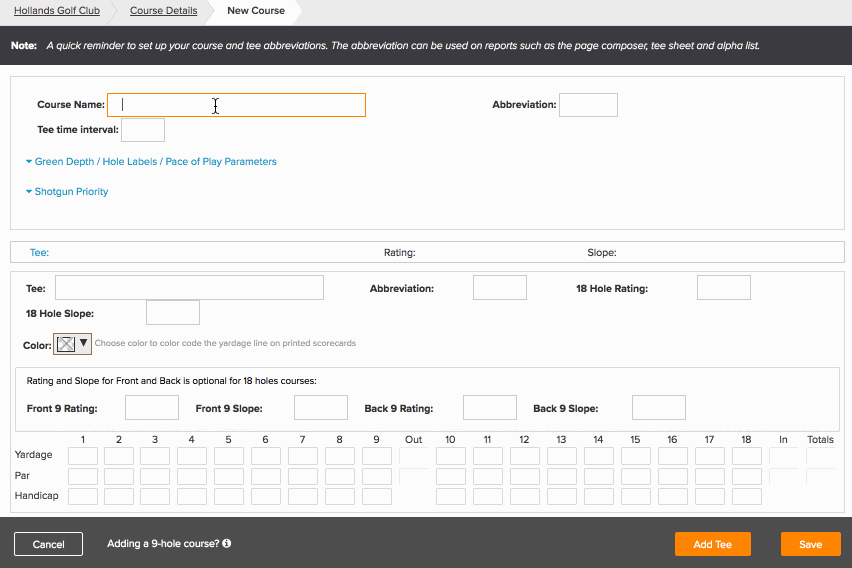
Task: Click the Handicap box for hole 17
Action: pyautogui.click(x=709, y=496)
